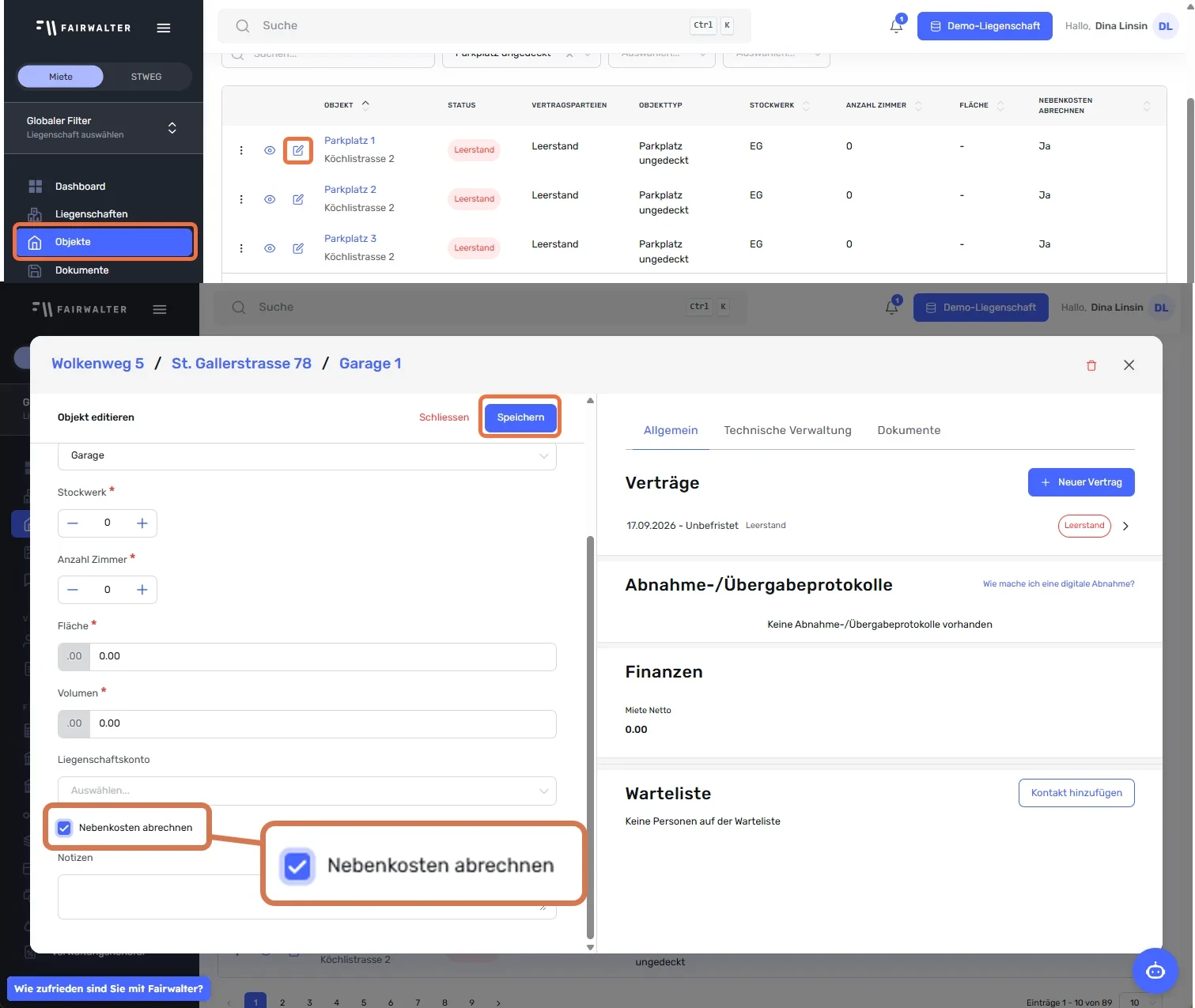Open the three-dot menu for Parkplatz 2
The width and height of the screenshot is (1195, 1008).
click(241, 199)
